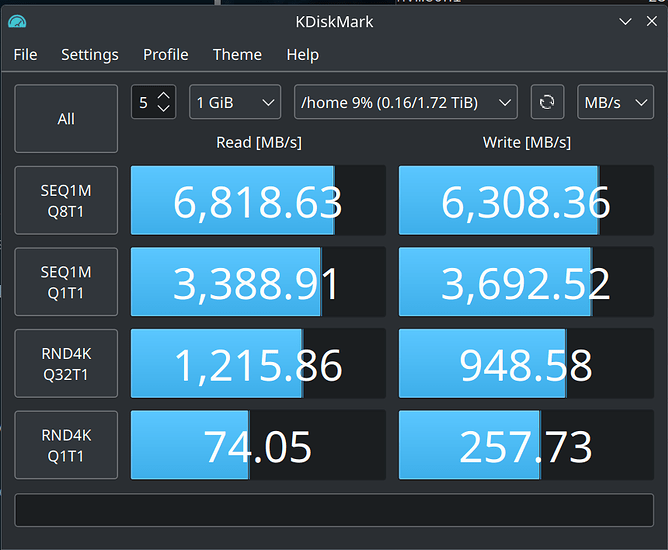Image resolution: width=668 pixels, height=550 pixels.
Task: Click the SEQ1M Q8T1 read result bar
Action: (258, 201)
